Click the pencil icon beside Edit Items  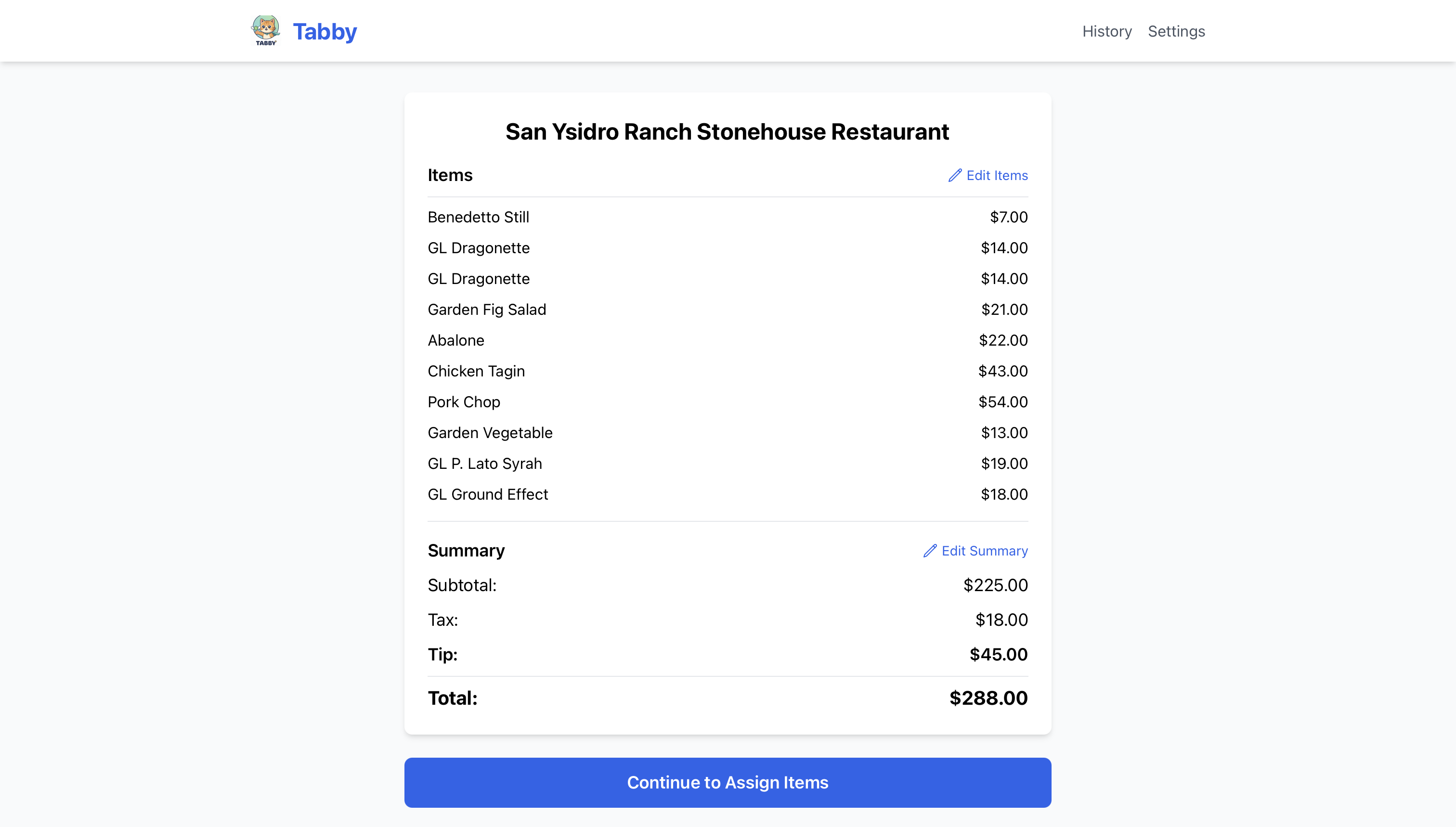tap(955, 176)
